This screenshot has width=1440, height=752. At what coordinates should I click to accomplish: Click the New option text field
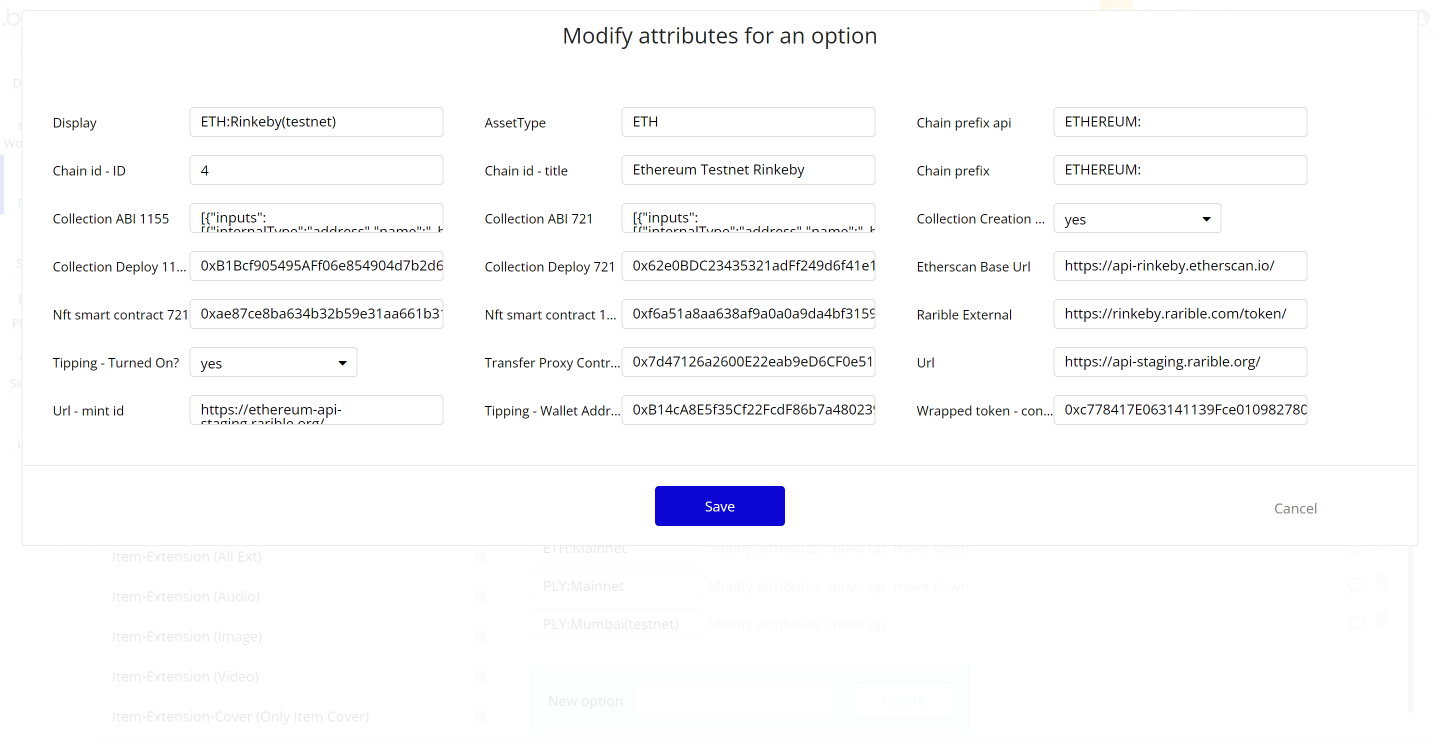733,700
